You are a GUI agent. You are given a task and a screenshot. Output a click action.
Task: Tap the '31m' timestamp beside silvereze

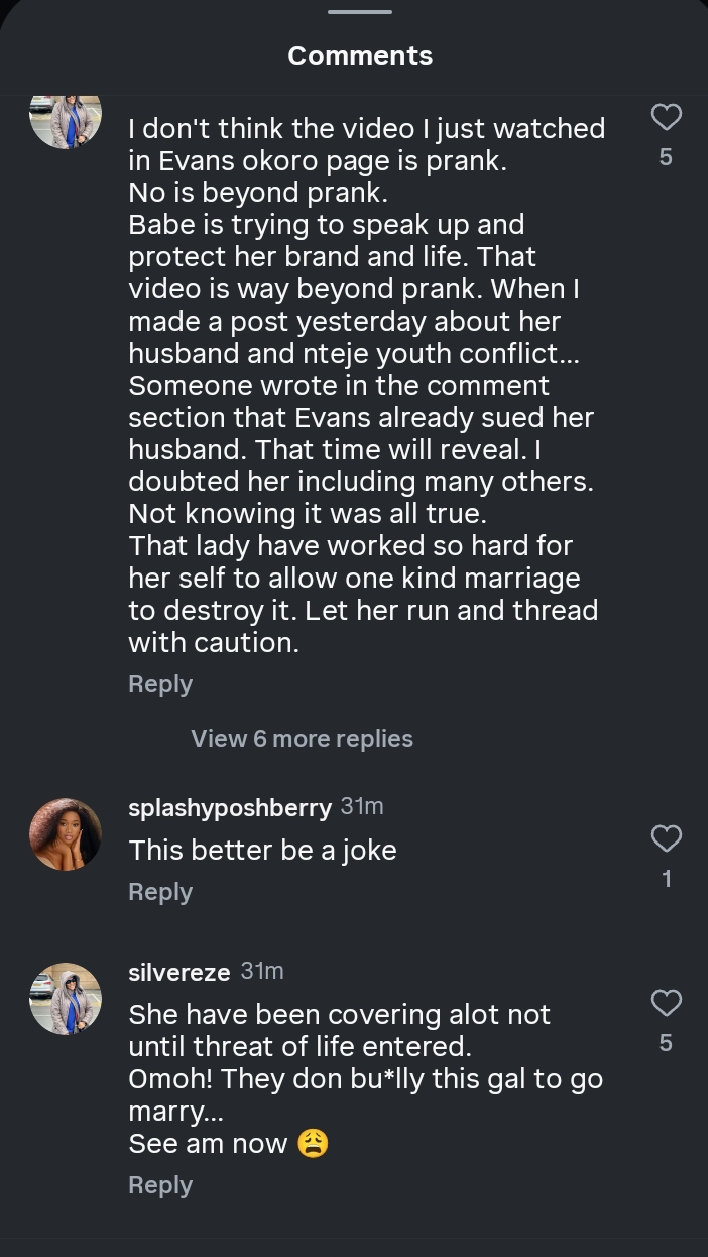pos(262,971)
